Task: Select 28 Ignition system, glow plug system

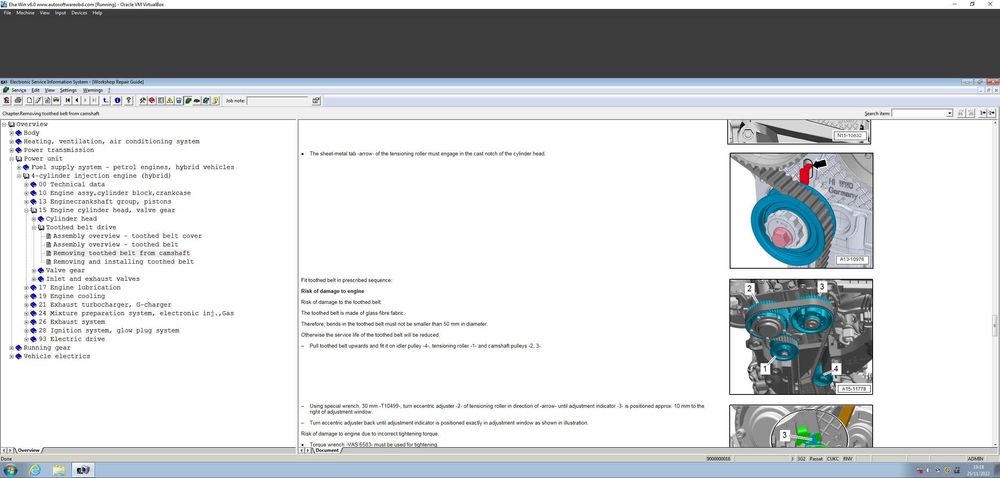Action: click(x=108, y=330)
